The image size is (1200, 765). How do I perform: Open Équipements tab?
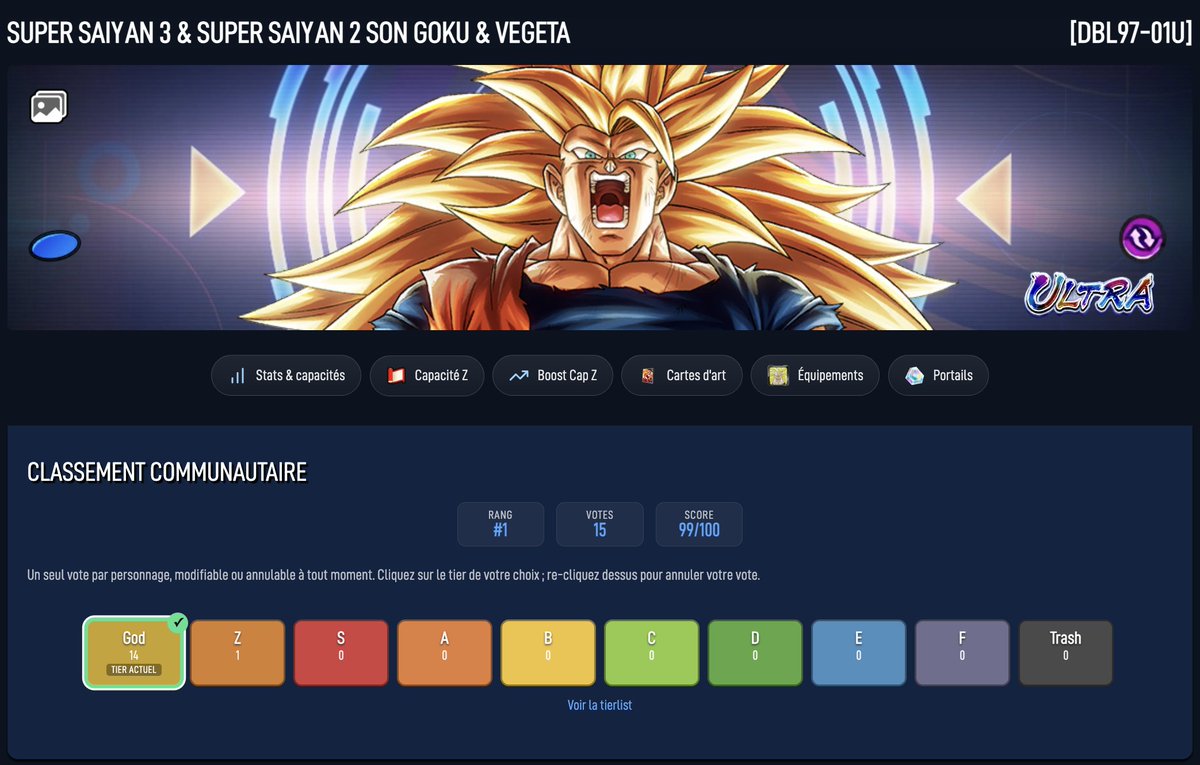click(815, 376)
